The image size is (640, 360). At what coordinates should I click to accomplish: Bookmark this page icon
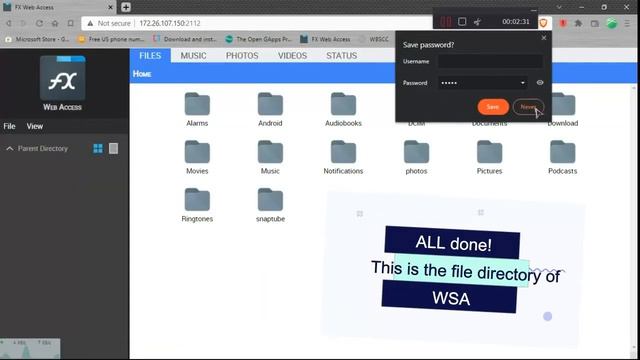(x=71, y=23)
